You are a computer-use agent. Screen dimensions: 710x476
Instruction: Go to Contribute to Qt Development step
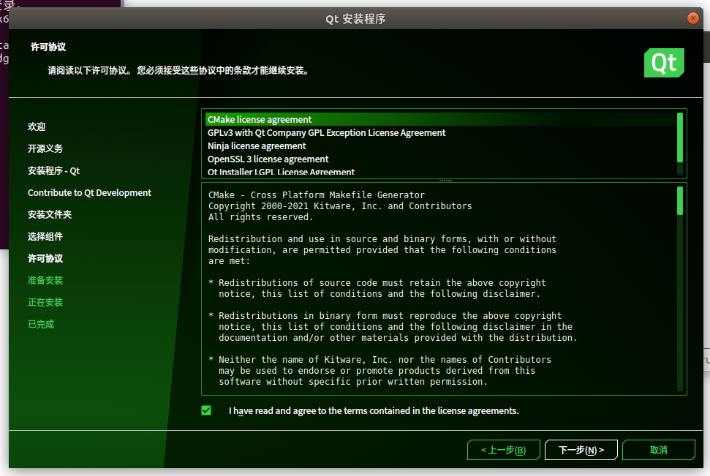click(x=89, y=193)
